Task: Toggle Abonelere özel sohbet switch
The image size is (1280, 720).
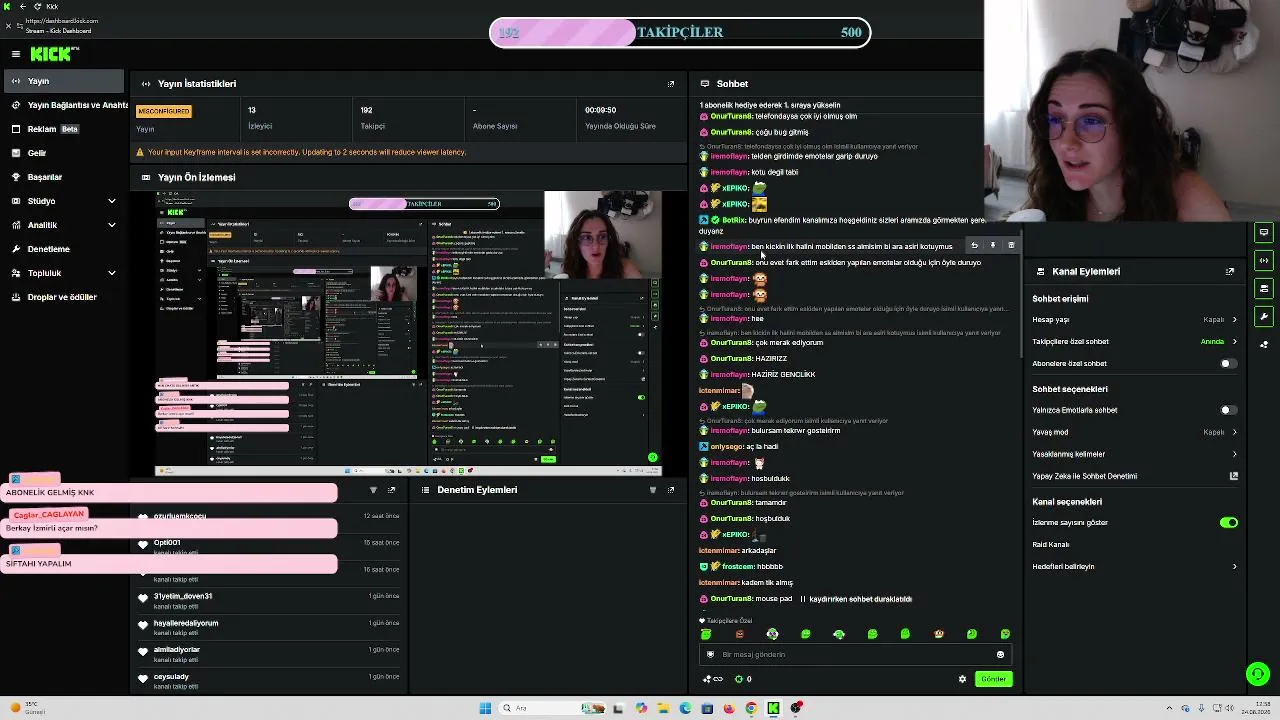Action: pos(1229,364)
